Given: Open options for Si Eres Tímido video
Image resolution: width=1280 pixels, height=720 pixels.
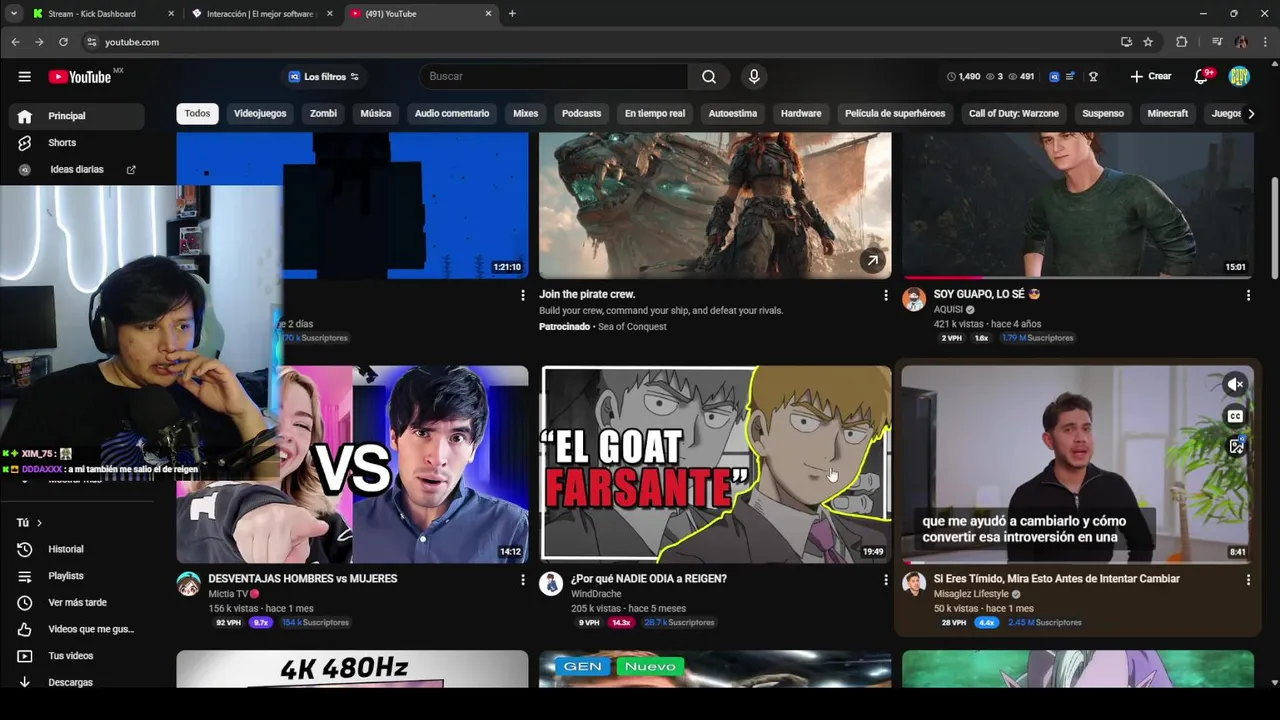Looking at the screenshot, I should pos(1248,579).
